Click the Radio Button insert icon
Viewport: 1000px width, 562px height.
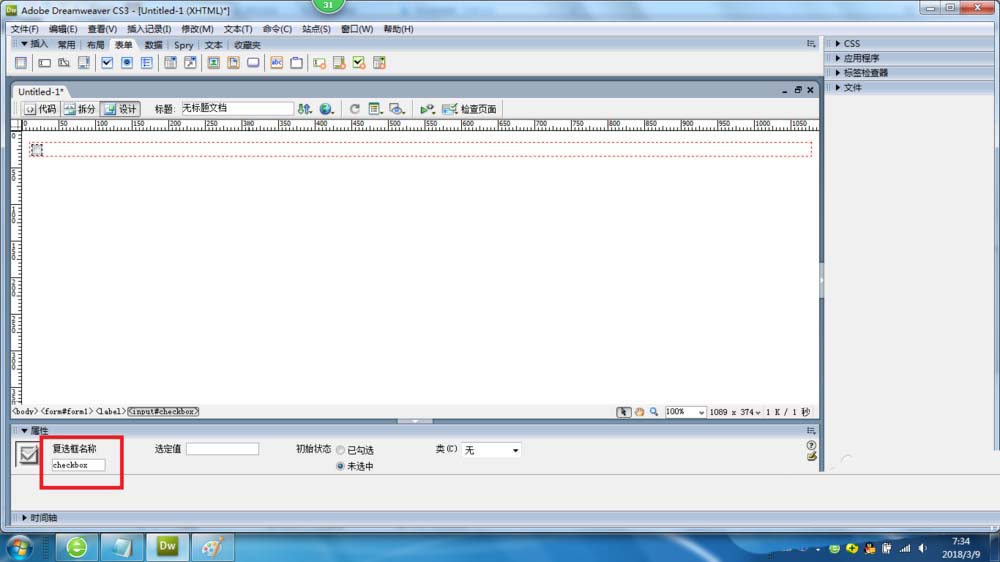click(x=127, y=63)
